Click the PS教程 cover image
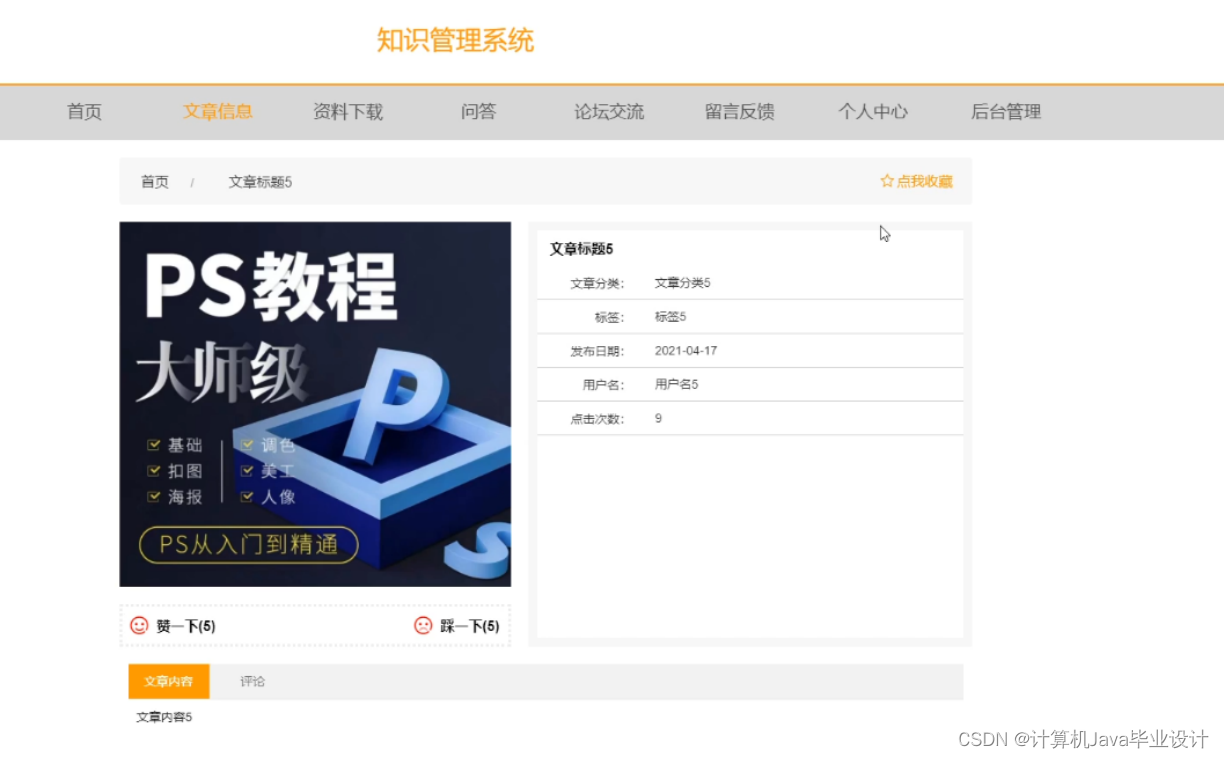 (x=314, y=403)
